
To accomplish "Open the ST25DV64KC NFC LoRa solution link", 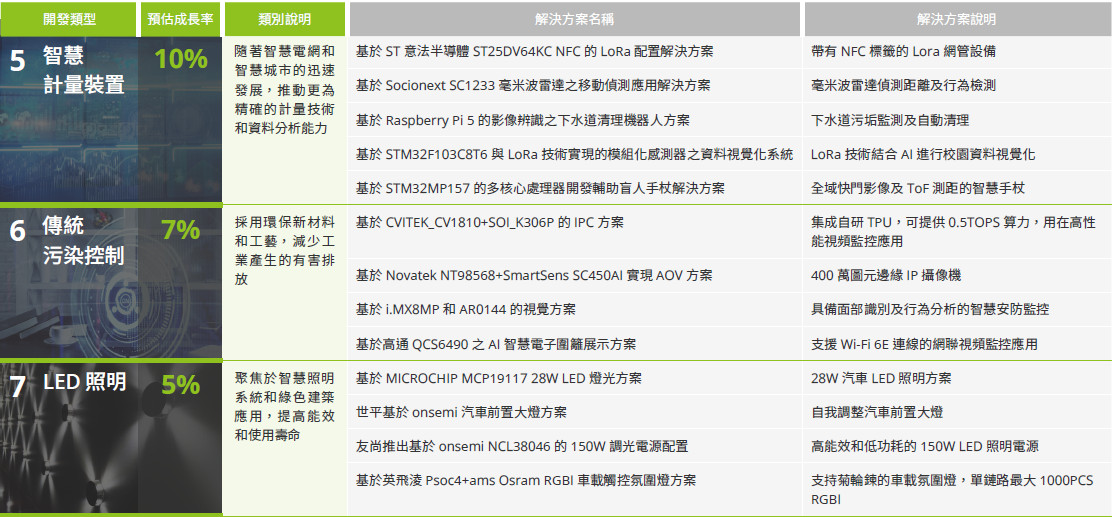I will coord(534,51).
